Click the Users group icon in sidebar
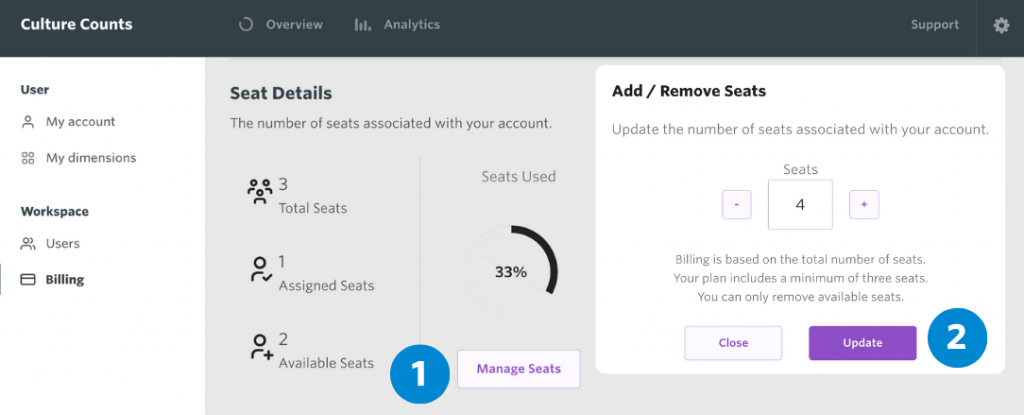 (27, 244)
